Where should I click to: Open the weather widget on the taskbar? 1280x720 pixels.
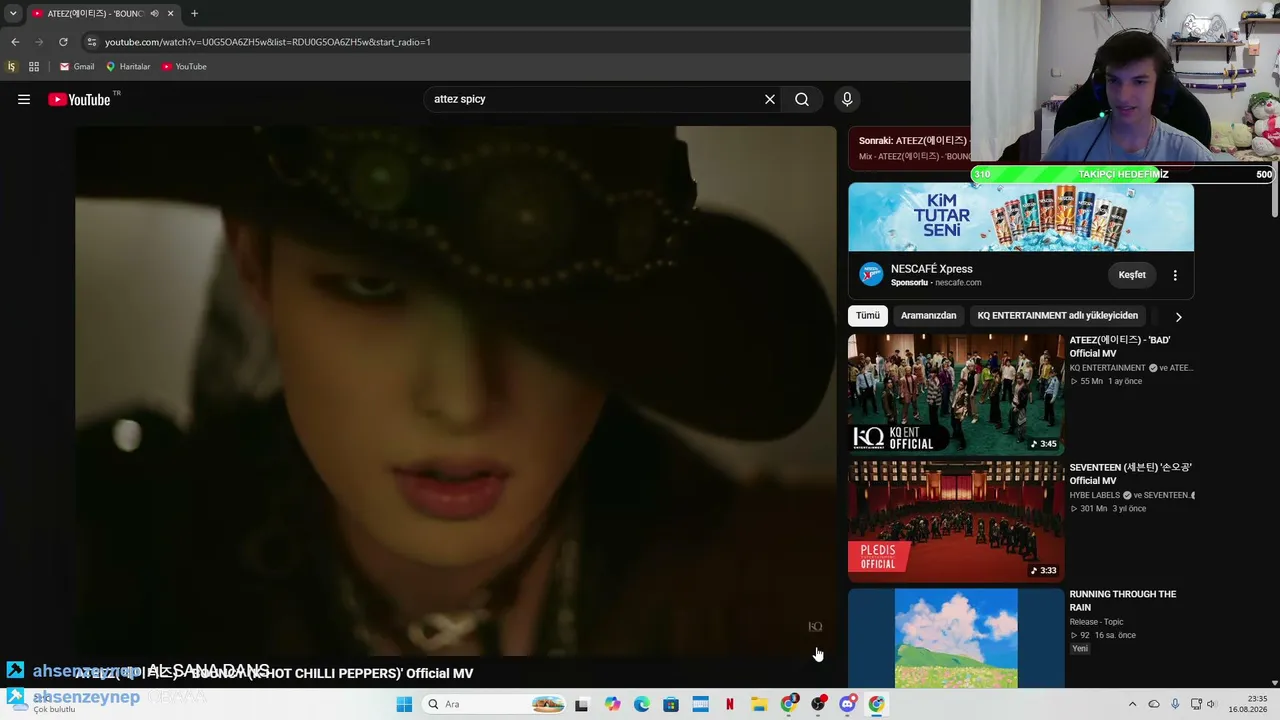45,704
